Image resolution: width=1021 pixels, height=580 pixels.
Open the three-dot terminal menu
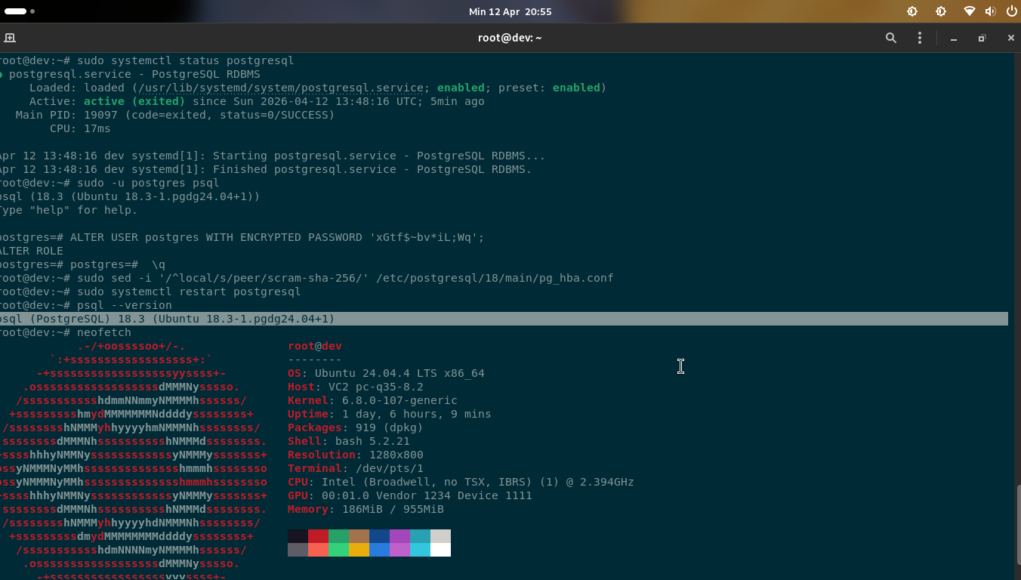pos(919,38)
